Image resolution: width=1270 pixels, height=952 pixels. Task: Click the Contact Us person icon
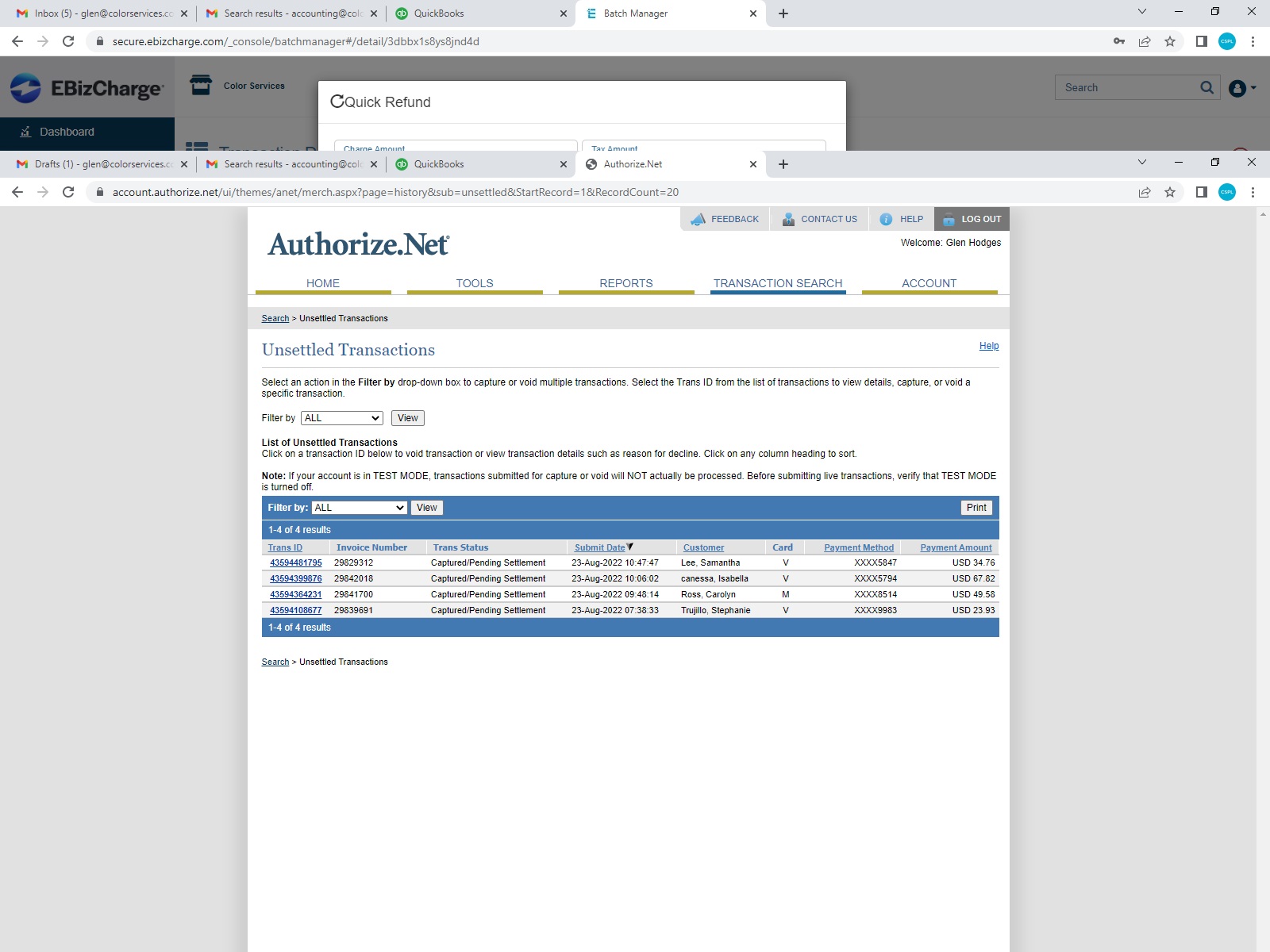[x=788, y=219]
